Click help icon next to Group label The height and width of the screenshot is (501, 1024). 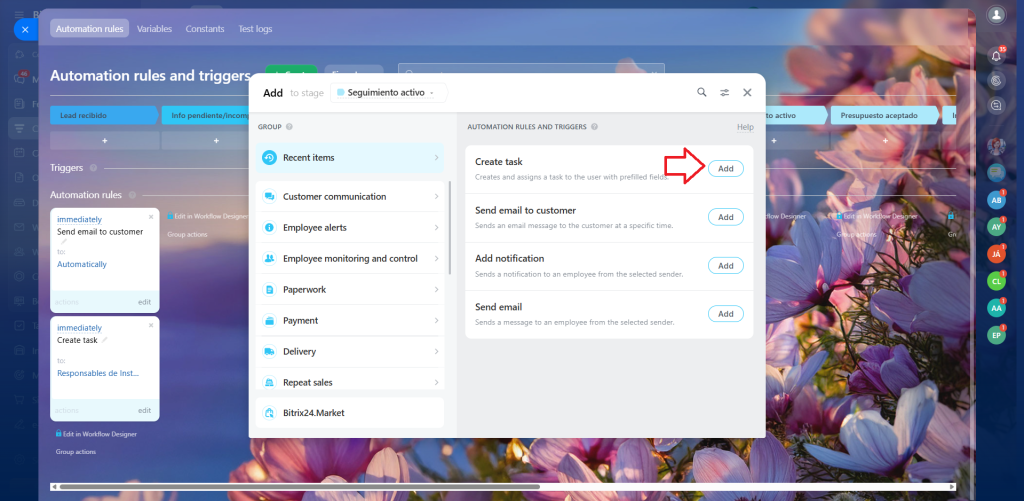[289, 127]
